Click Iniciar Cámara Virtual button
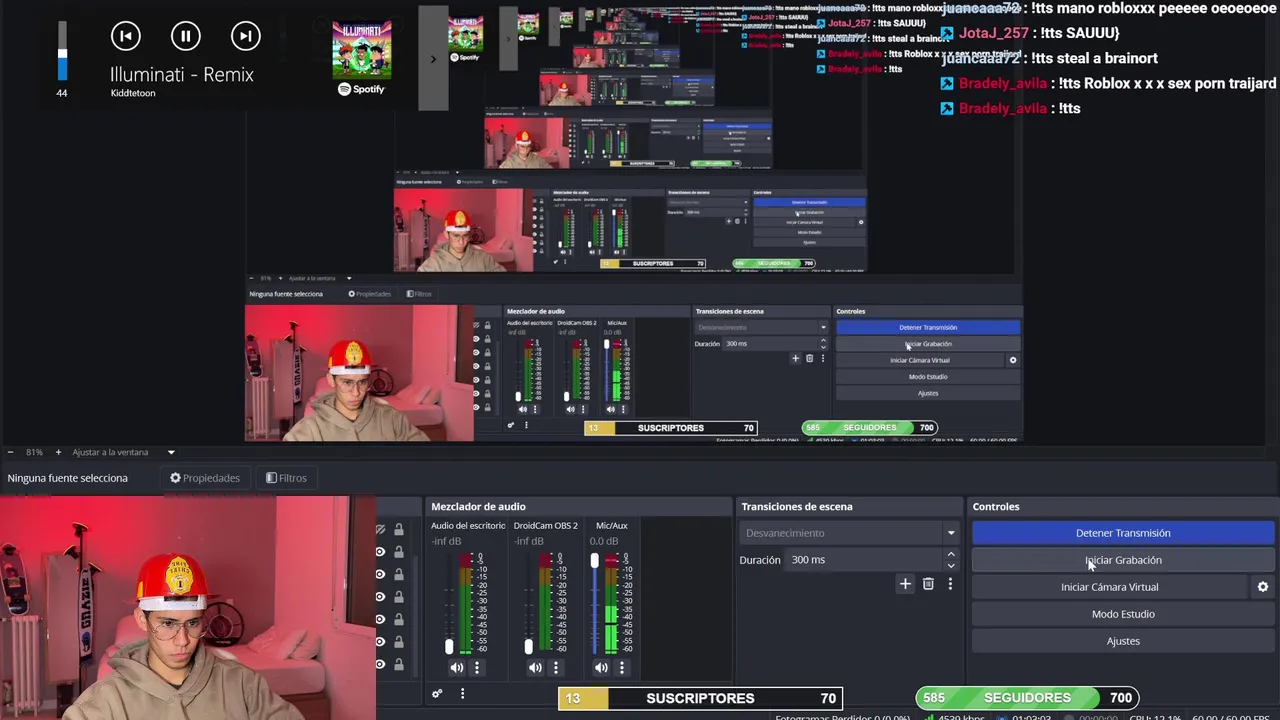1280x720 pixels. (1109, 587)
